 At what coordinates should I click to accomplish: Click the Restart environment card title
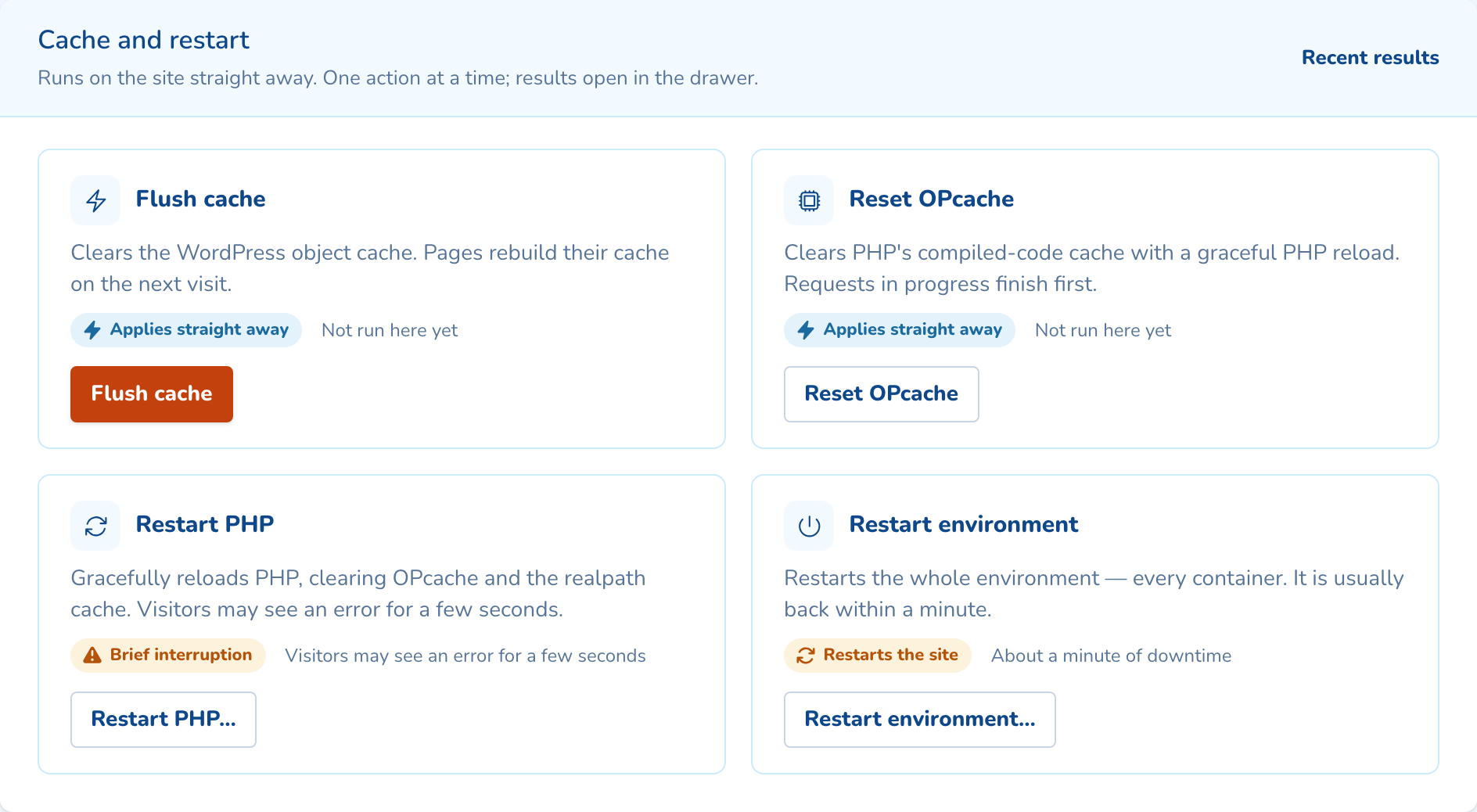964,525
